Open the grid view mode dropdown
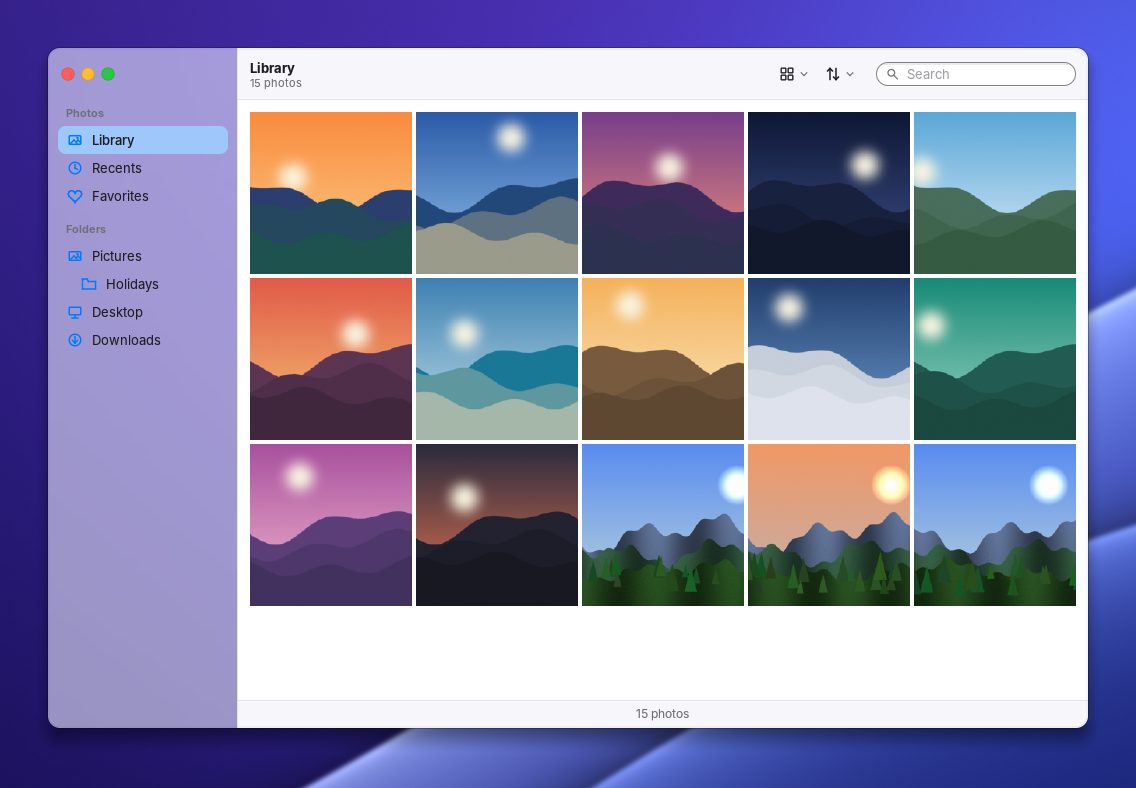 click(x=793, y=74)
